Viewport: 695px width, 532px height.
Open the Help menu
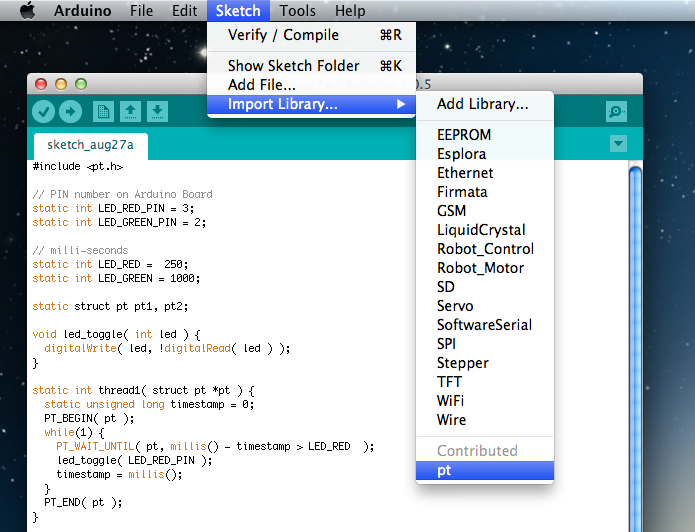(x=350, y=10)
